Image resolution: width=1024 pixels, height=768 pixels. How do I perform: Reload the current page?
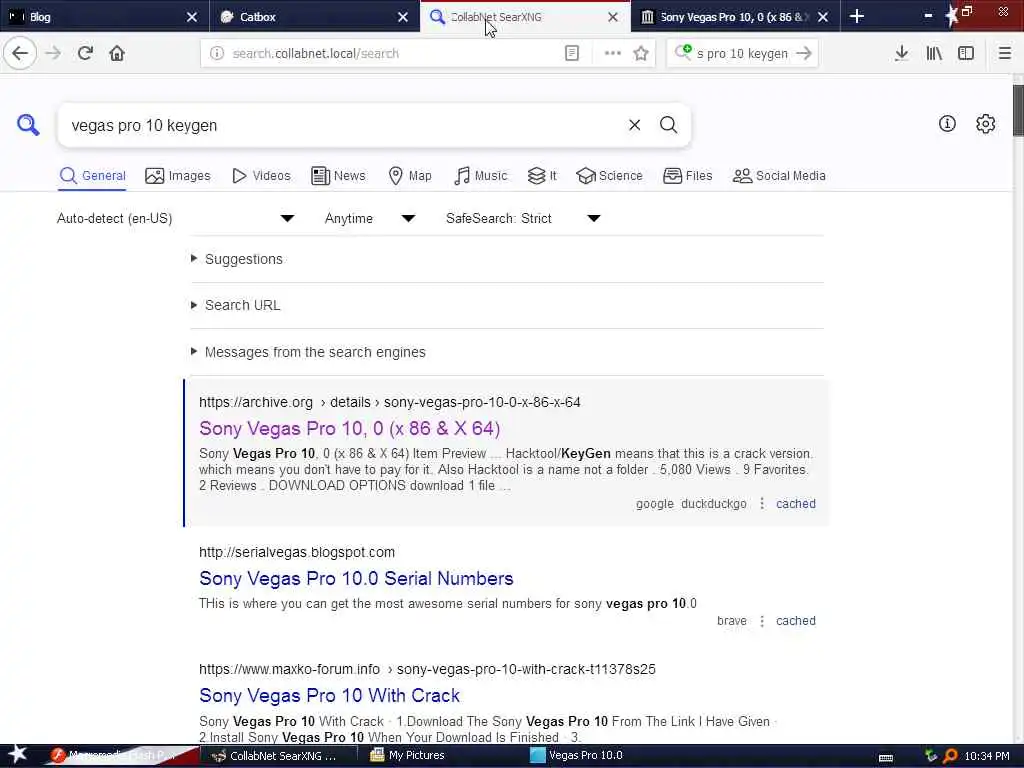pyautogui.click(x=85, y=54)
